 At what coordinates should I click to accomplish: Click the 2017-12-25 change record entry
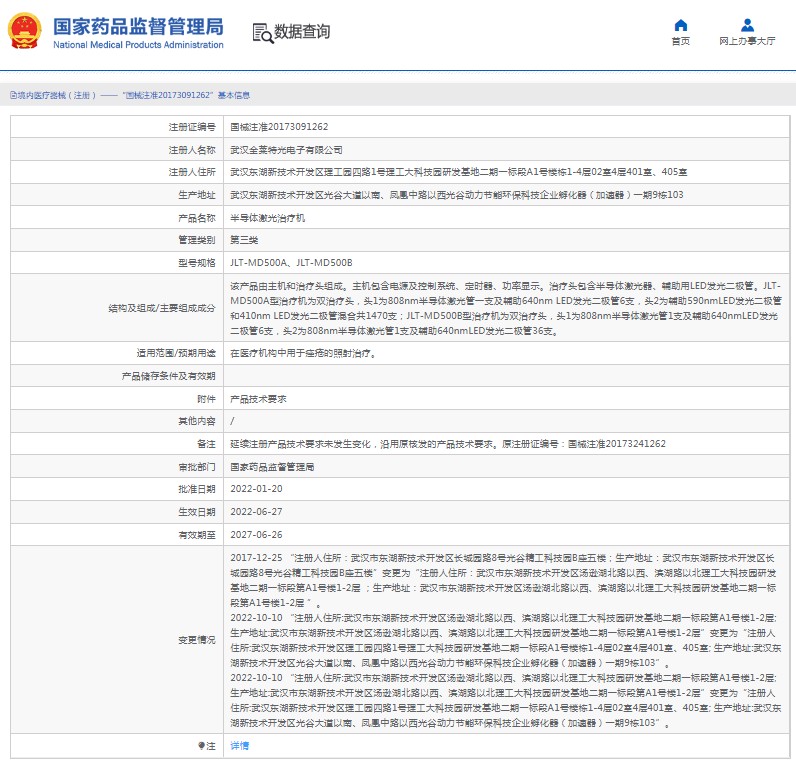coord(504,580)
